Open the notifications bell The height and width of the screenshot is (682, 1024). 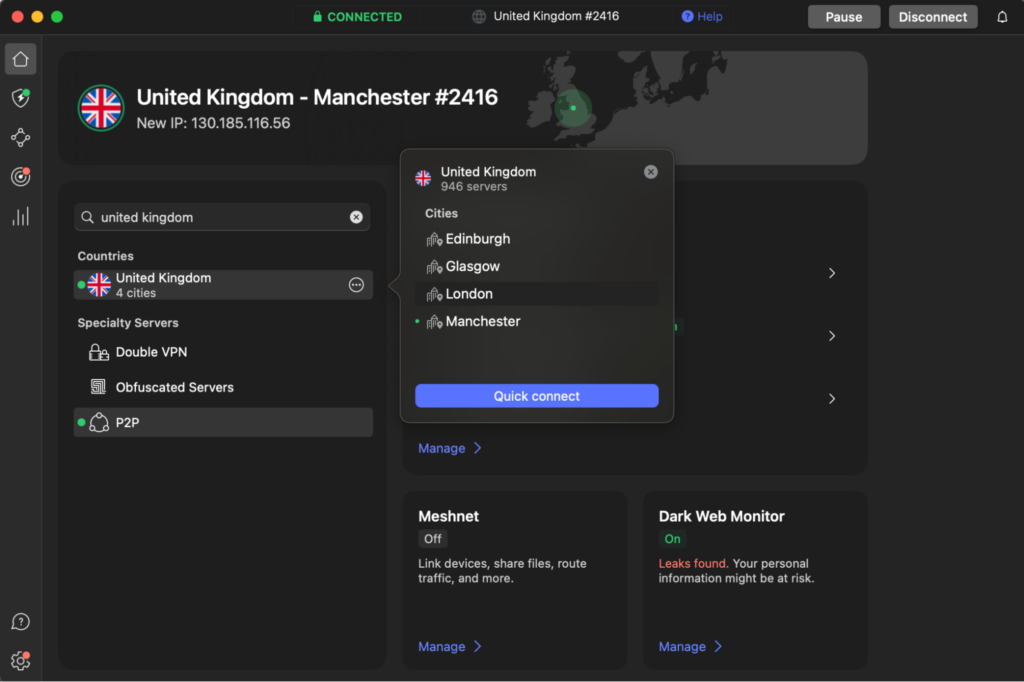(1002, 17)
